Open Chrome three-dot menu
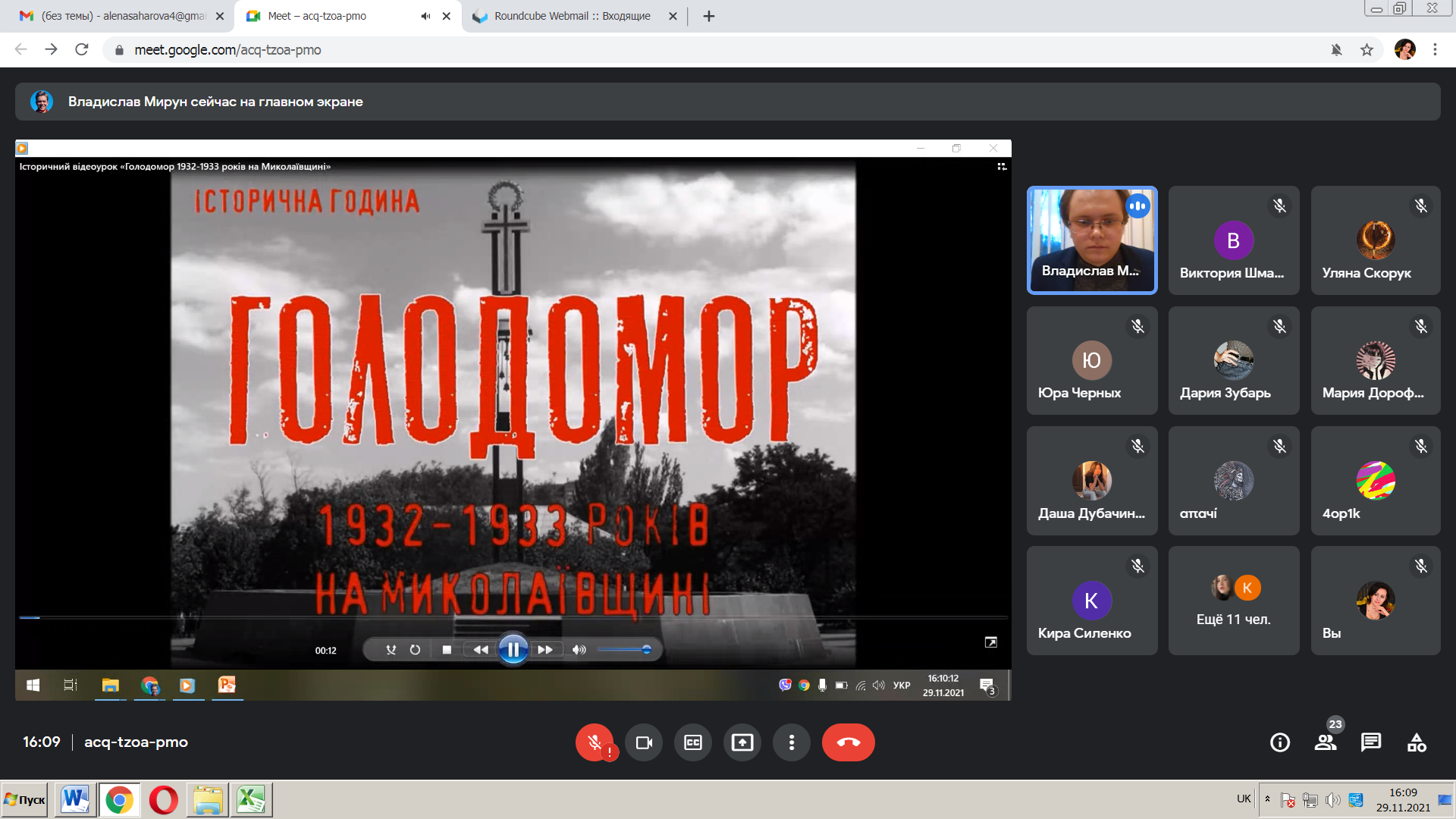This screenshot has height=819, width=1456. click(x=1435, y=50)
